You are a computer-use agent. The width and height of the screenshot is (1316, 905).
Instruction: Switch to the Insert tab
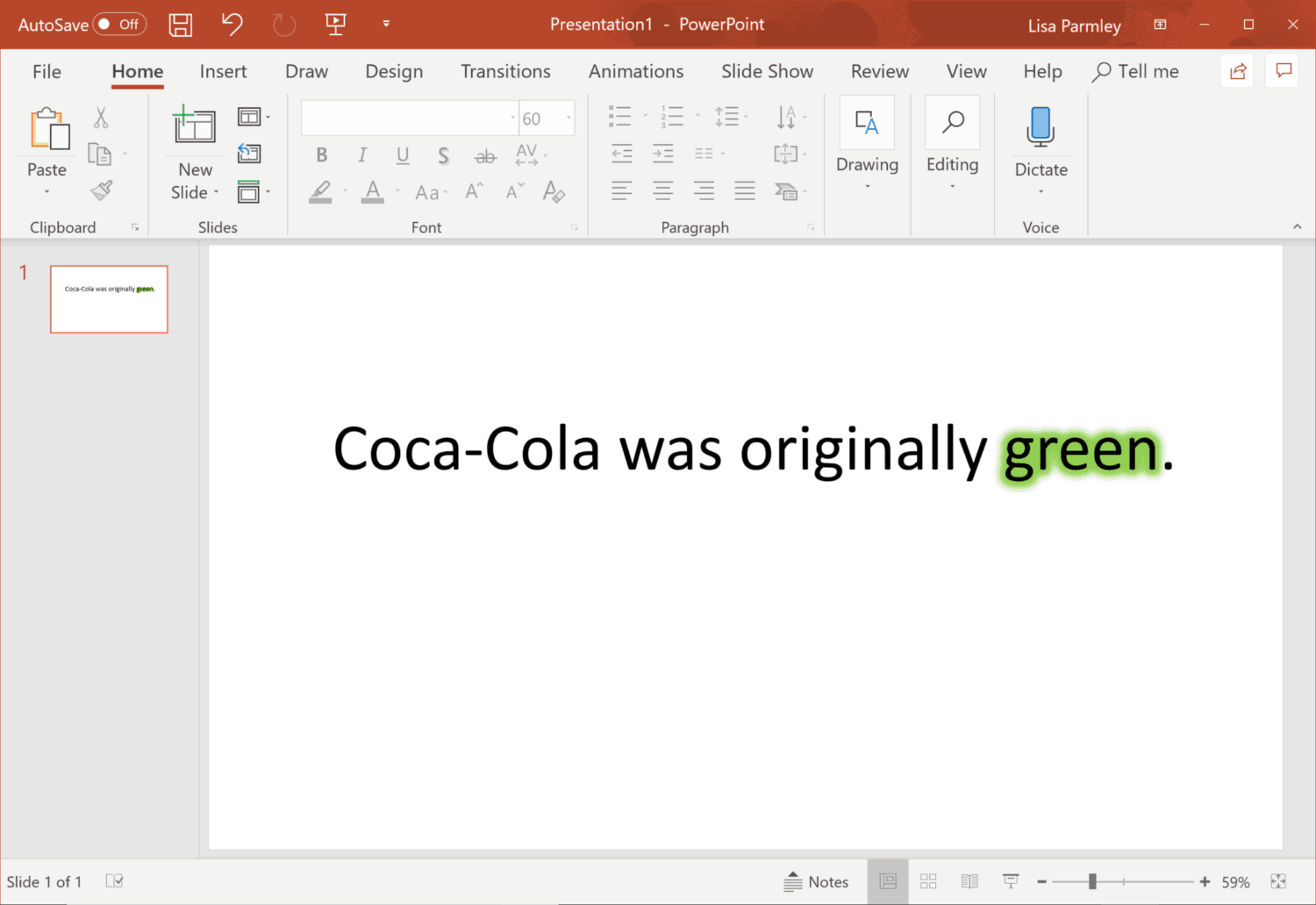tap(223, 72)
